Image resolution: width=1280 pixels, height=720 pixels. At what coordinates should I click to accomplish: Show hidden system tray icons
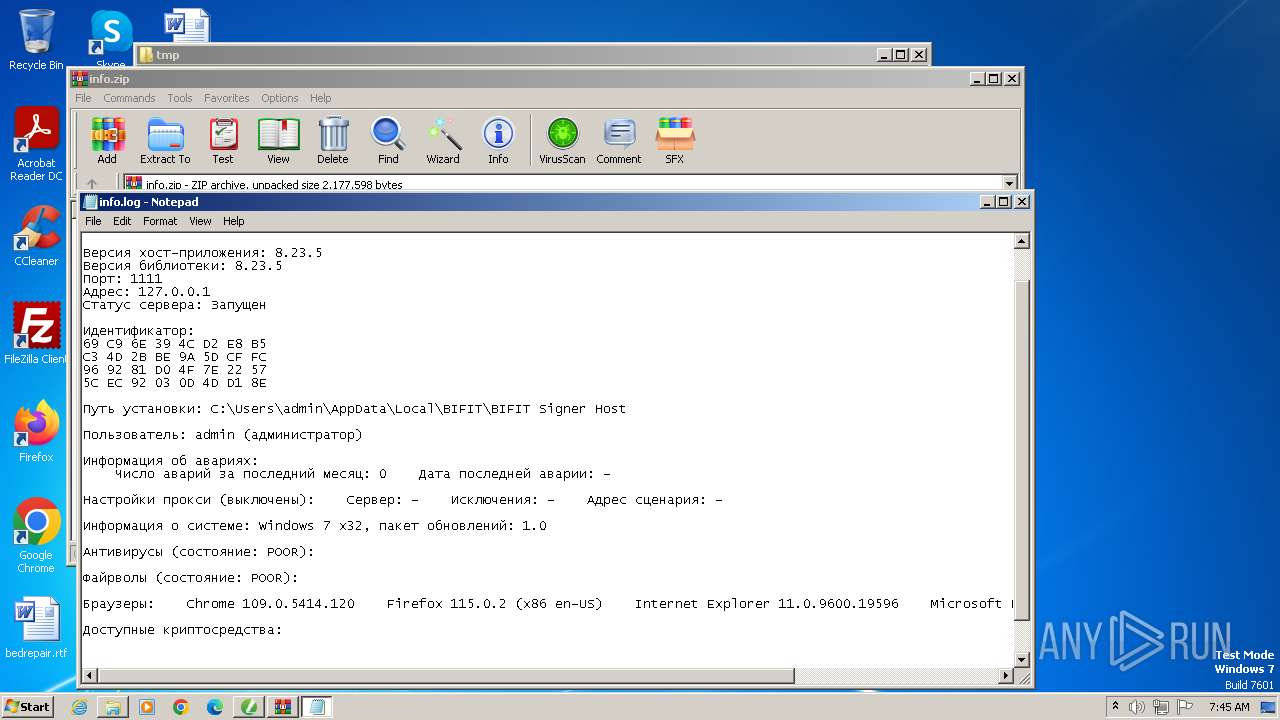(x=1116, y=707)
